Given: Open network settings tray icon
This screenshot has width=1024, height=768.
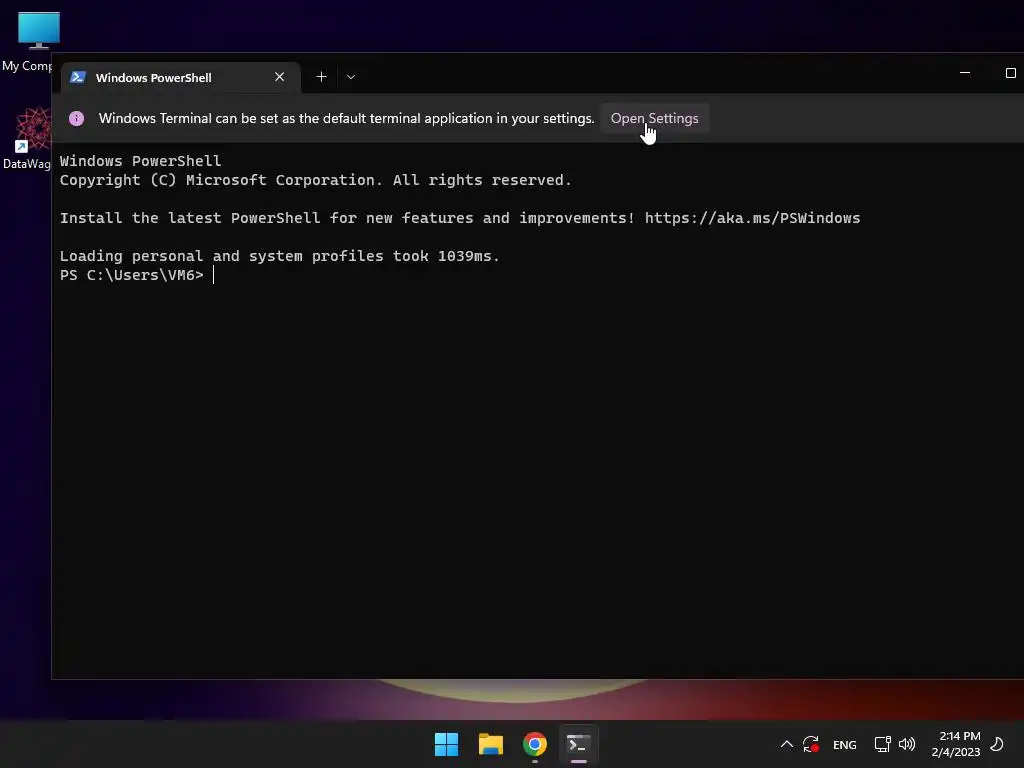Looking at the screenshot, I should [x=882, y=744].
